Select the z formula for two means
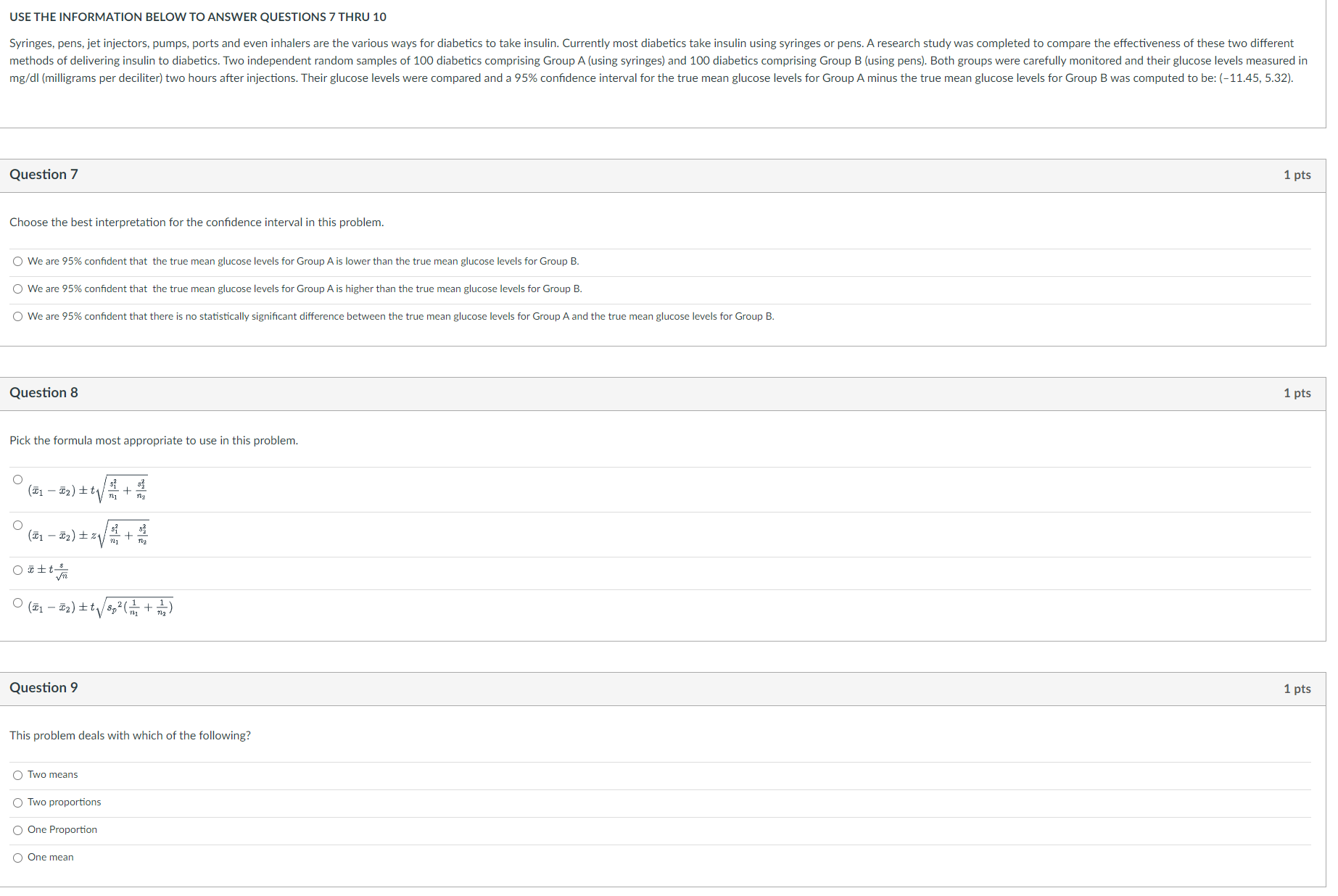 (x=18, y=526)
